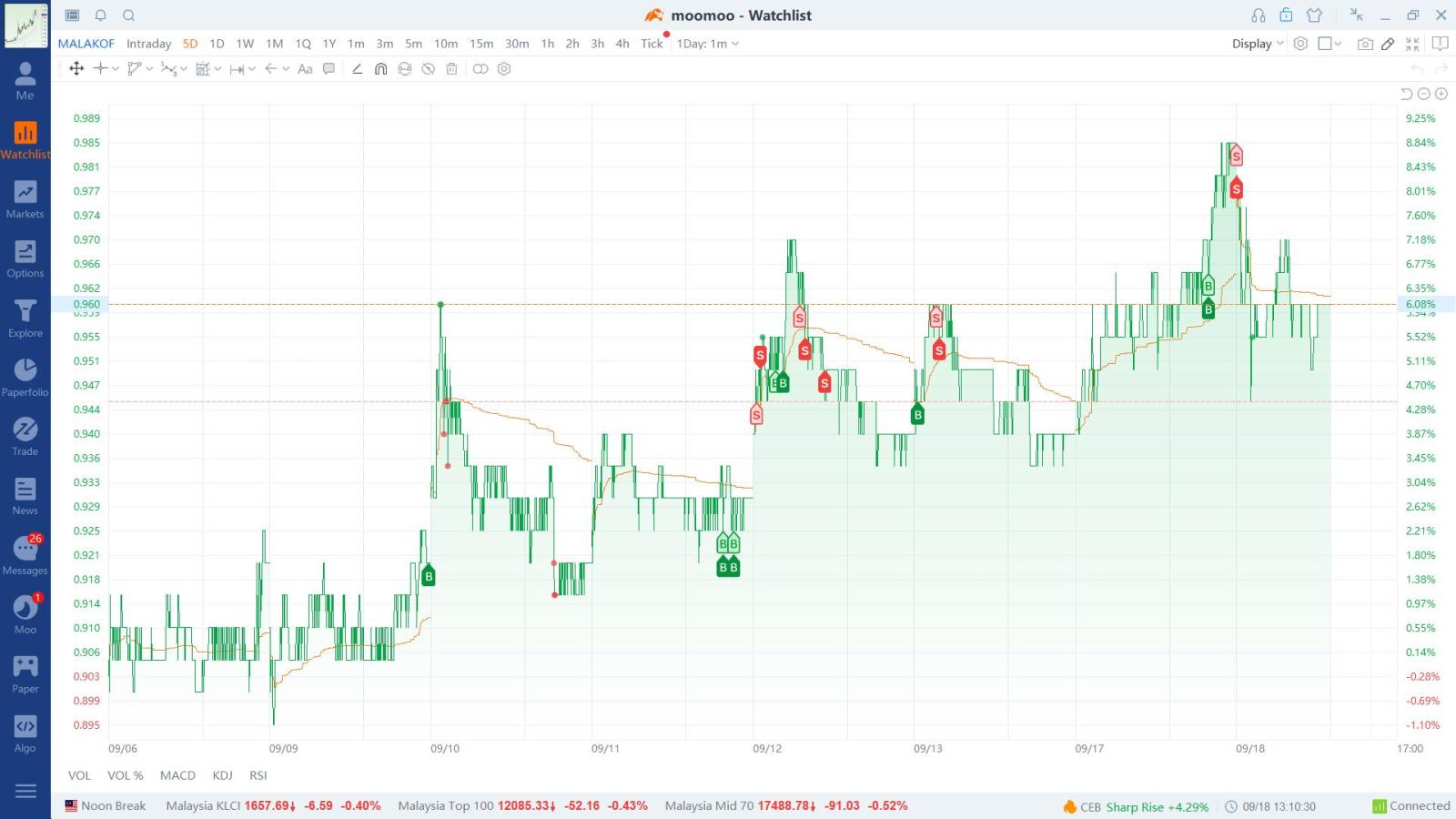This screenshot has height=819, width=1456.
Task: Click the MALAKOF stock name
Action: pyautogui.click(x=86, y=44)
